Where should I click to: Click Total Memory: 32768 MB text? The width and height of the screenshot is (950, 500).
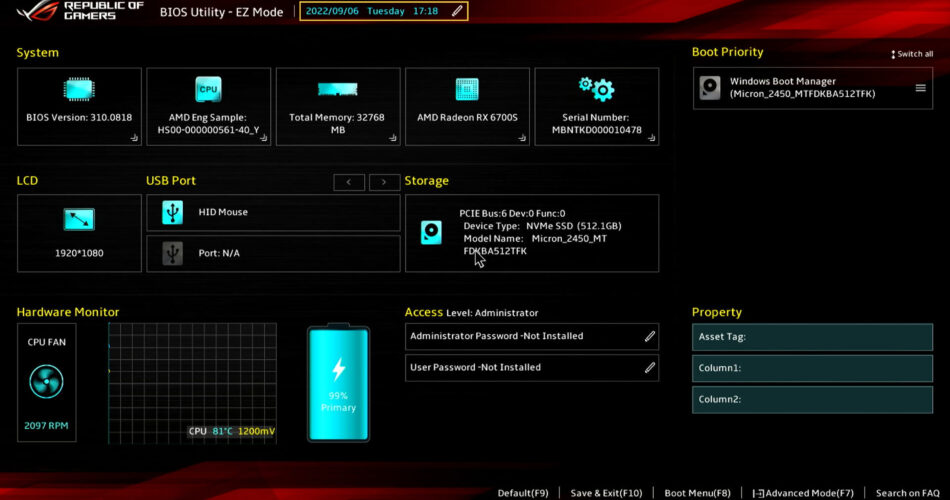click(x=337, y=124)
